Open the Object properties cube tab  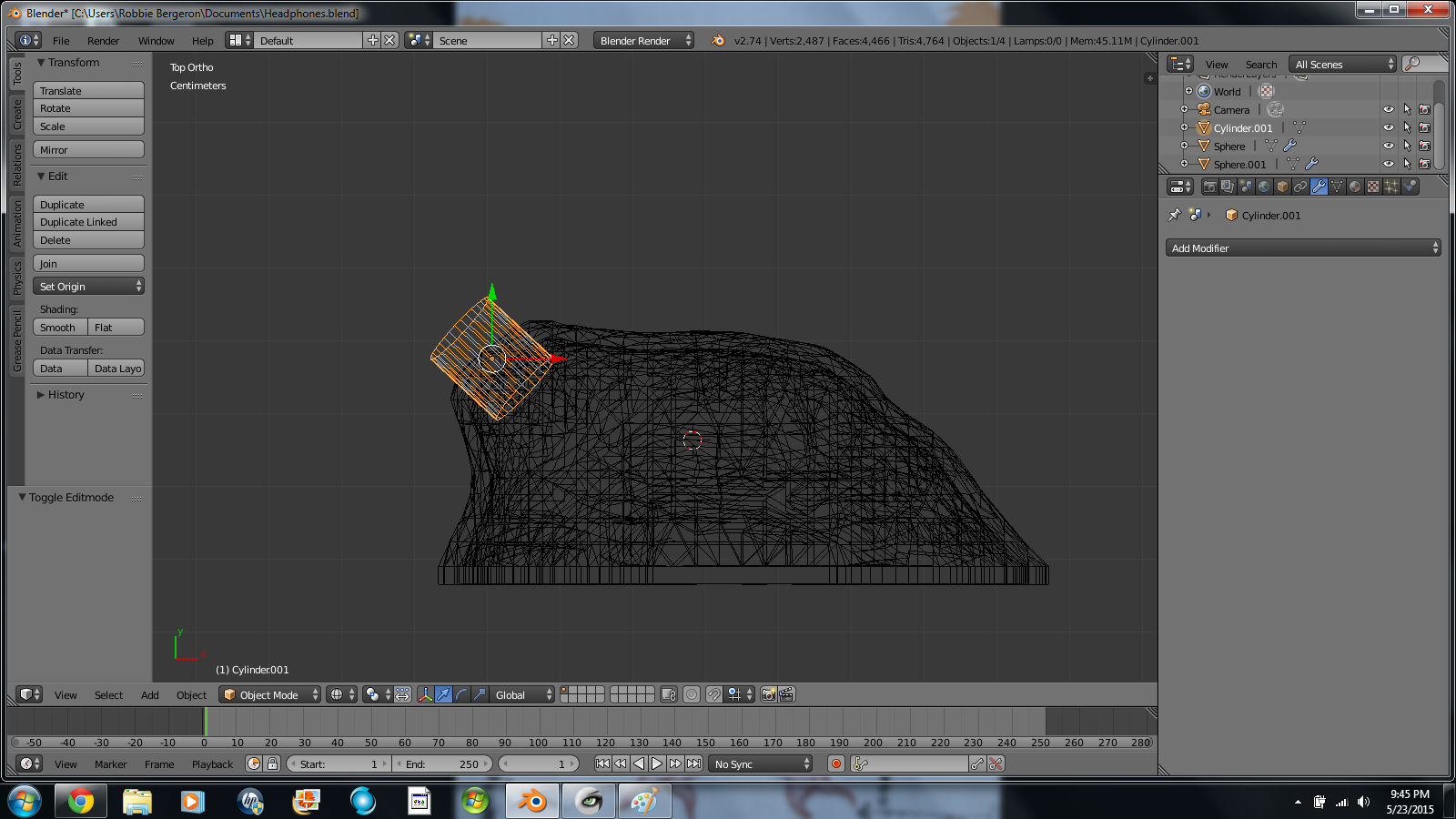tap(1282, 187)
